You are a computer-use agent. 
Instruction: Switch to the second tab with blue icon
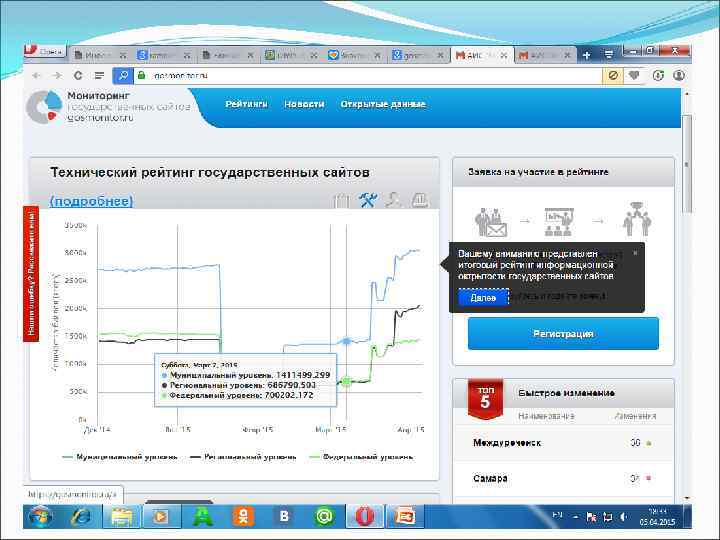coord(164,55)
